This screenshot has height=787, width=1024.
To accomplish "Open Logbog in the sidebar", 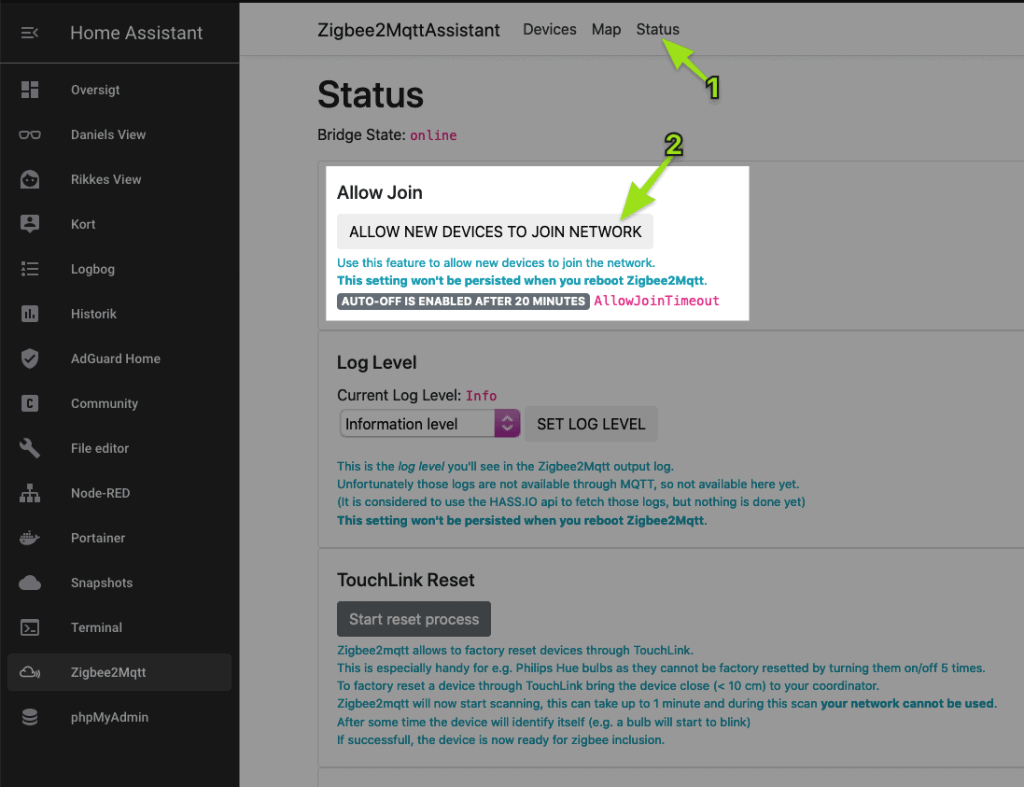I will point(120,268).
